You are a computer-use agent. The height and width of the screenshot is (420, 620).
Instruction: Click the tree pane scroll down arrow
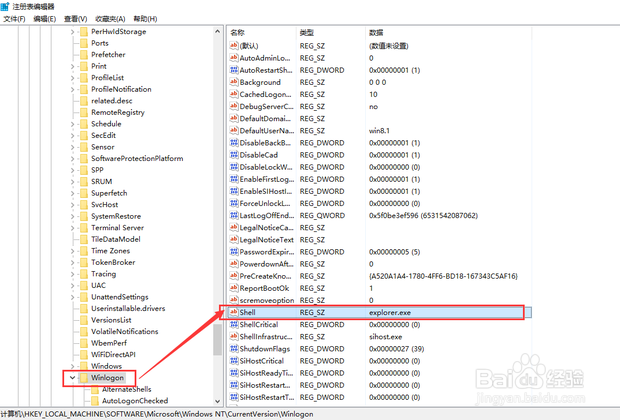[x=217, y=401]
